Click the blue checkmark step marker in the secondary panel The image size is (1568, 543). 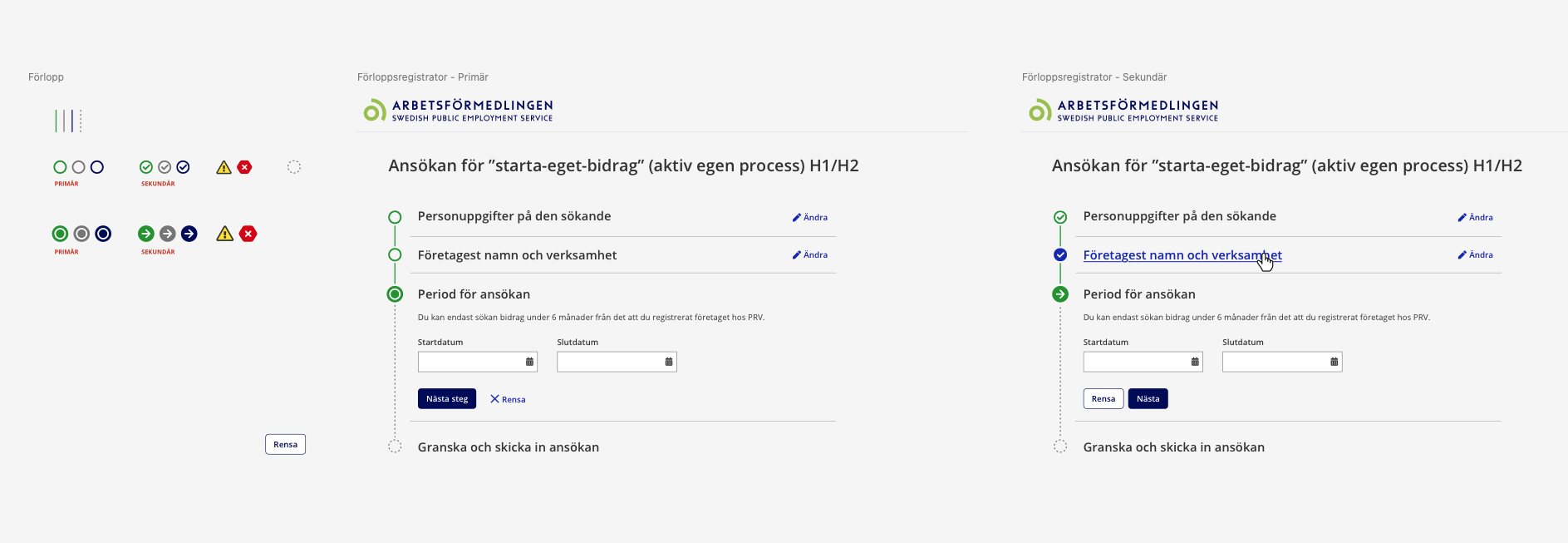coord(1060,255)
